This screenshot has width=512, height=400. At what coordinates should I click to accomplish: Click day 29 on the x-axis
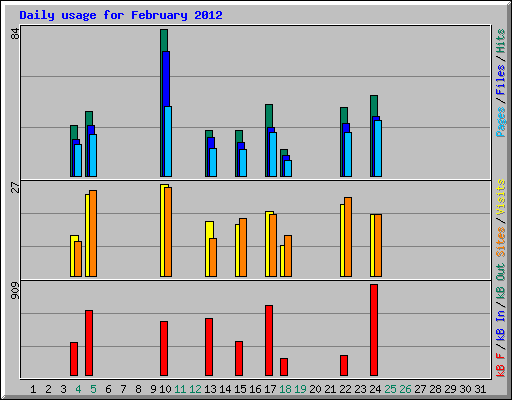tap(450, 389)
